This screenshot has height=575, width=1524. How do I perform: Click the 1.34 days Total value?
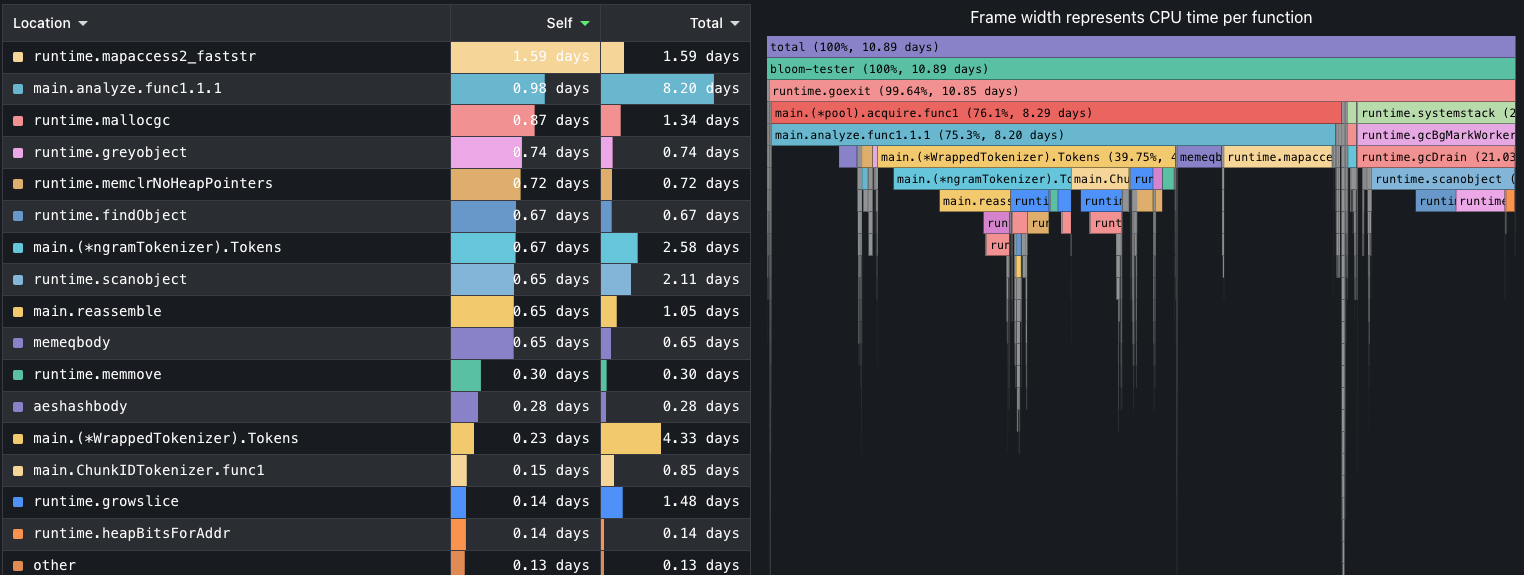(x=701, y=121)
